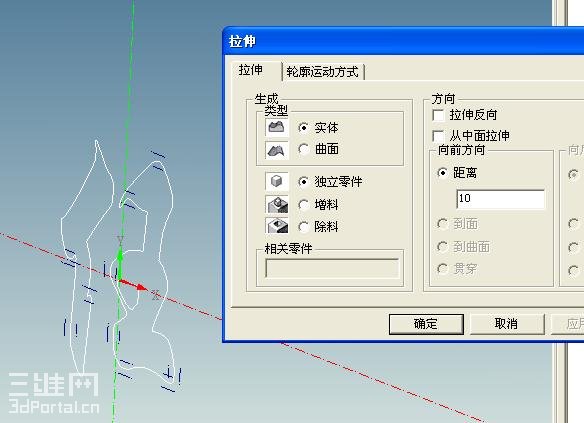The height and width of the screenshot is (423, 584).
Task: Select the 贯穿 radio option
Action: click(442, 268)
